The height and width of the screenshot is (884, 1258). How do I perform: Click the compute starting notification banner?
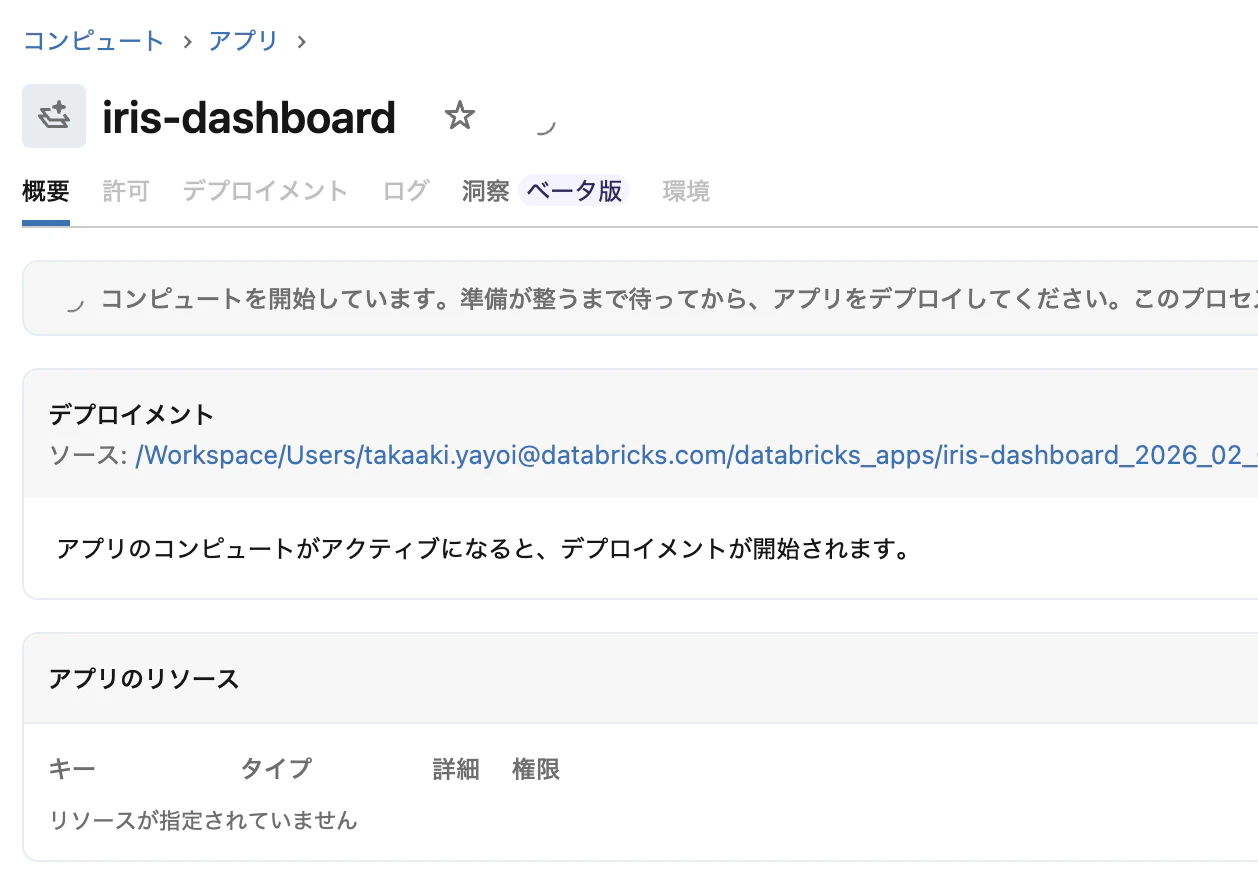click(629, 297)
